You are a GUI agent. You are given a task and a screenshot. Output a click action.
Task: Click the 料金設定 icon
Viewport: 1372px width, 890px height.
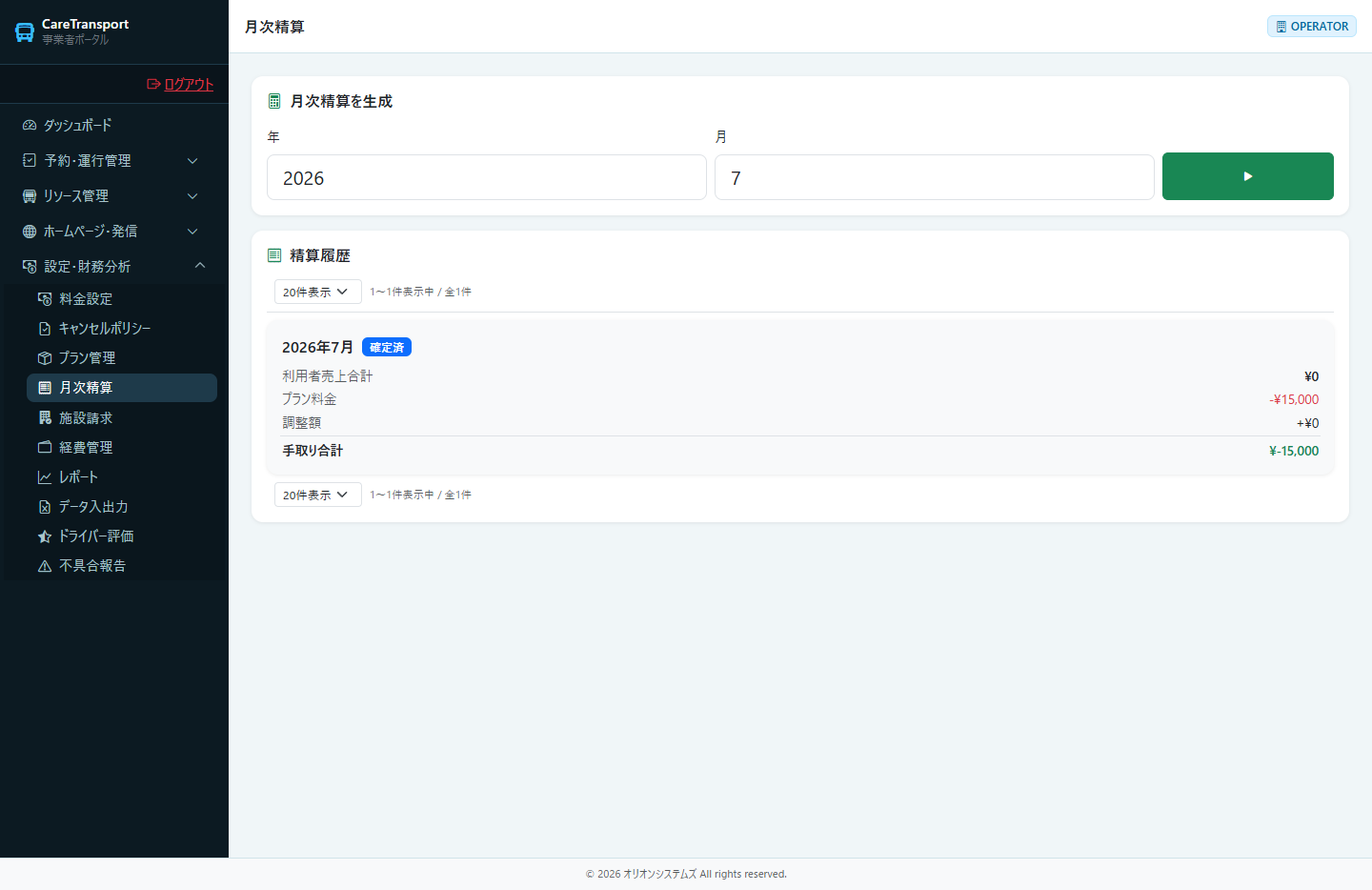45,299
